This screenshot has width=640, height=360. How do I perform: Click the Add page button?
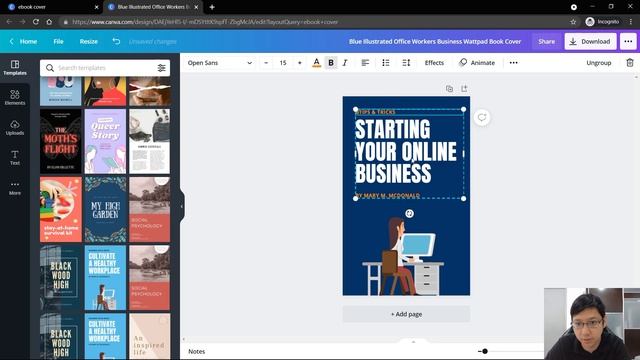(406, 314)
